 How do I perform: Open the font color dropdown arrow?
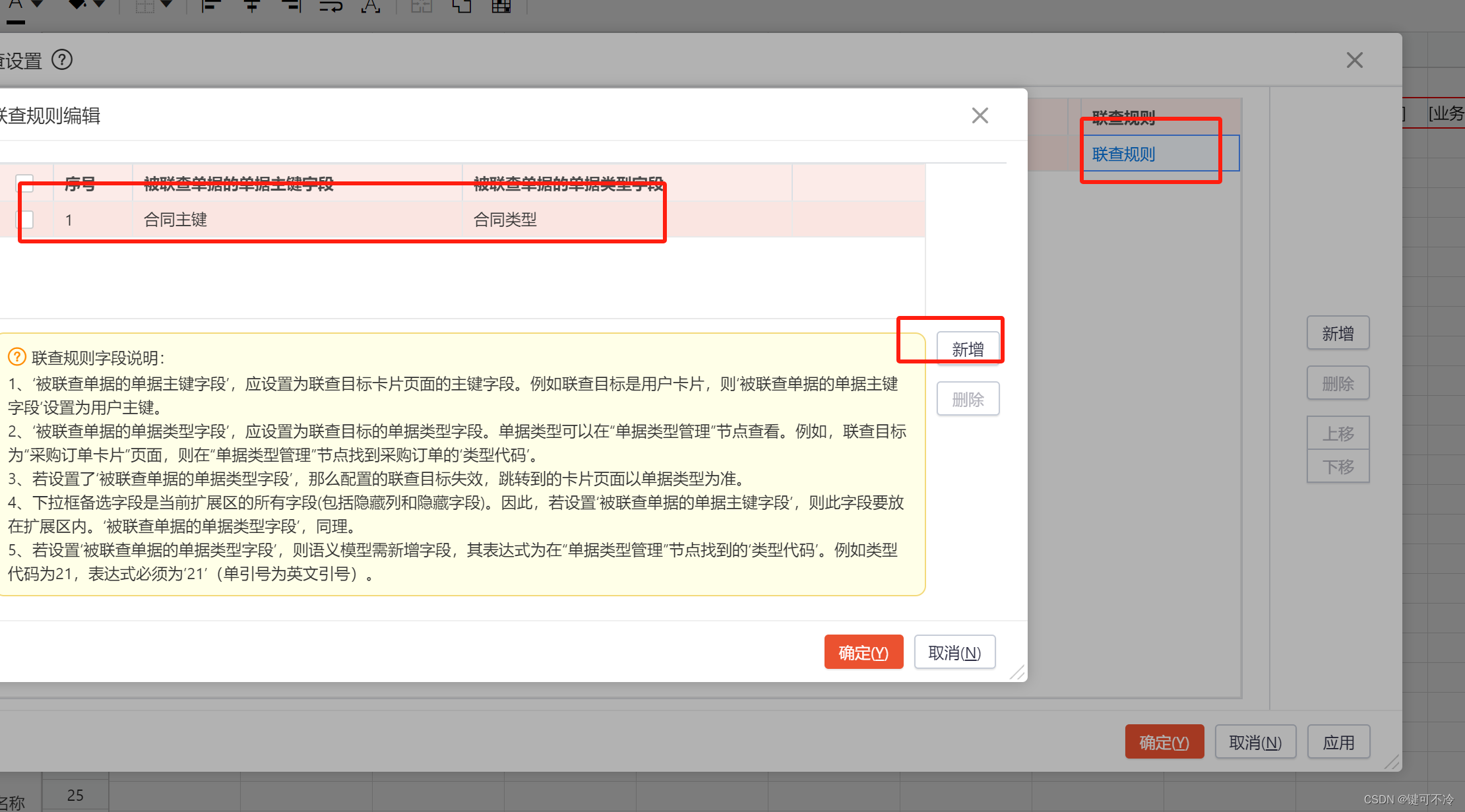coord(36,5)
